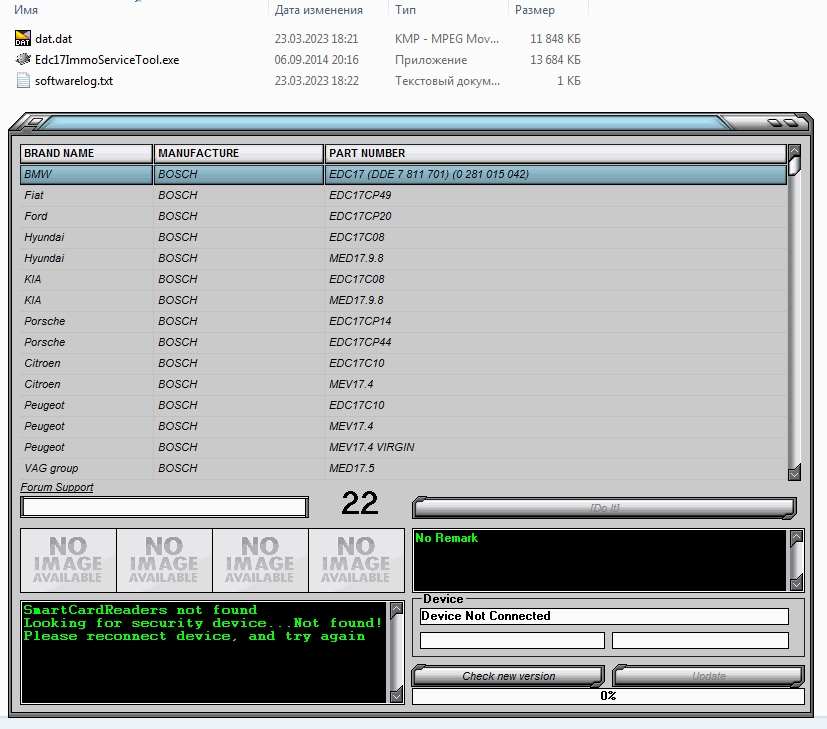Click the icon at the left of the tool's title bar

tap(33, 123)
